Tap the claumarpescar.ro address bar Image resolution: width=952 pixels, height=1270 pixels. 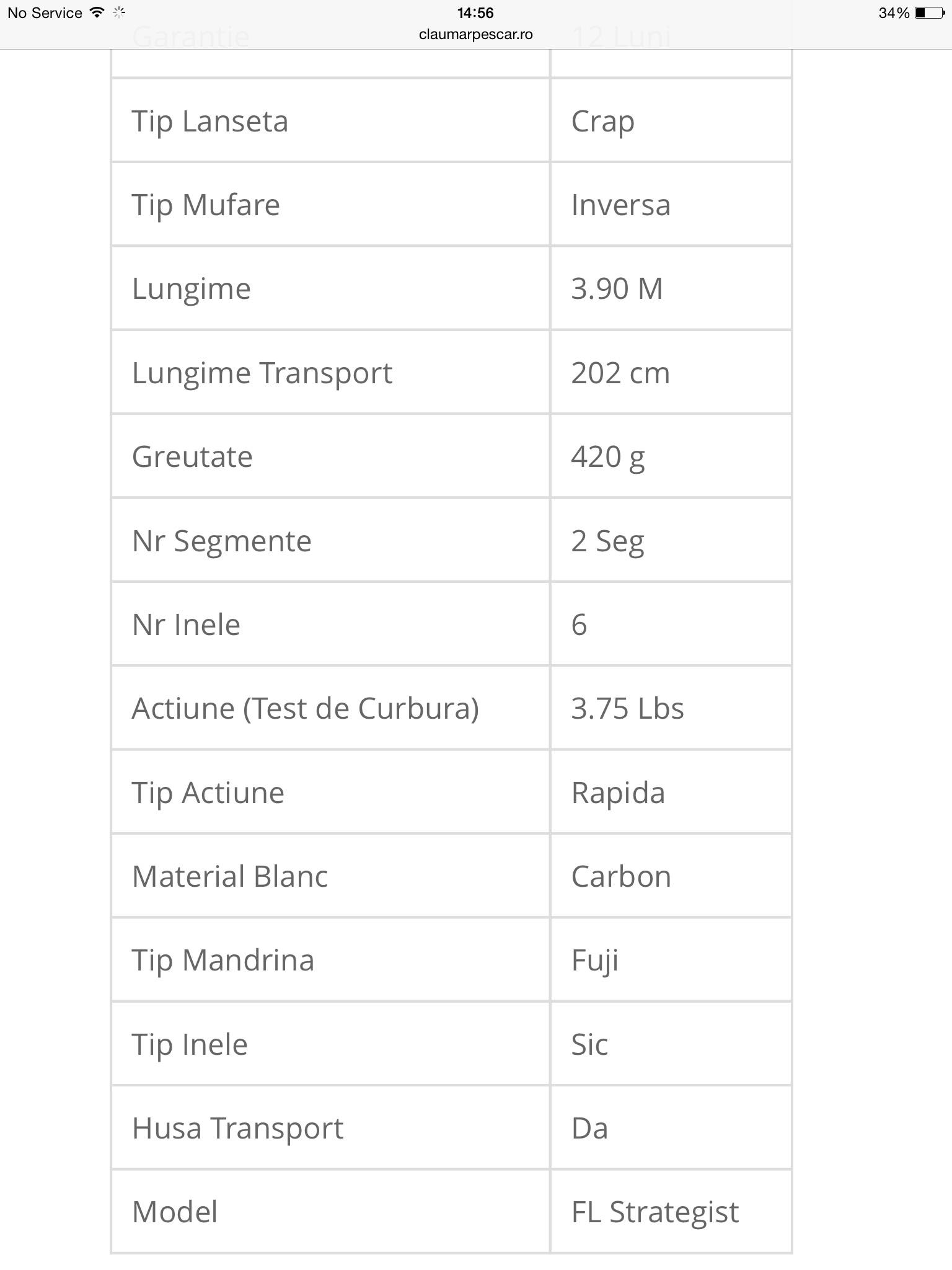(475, 35)
